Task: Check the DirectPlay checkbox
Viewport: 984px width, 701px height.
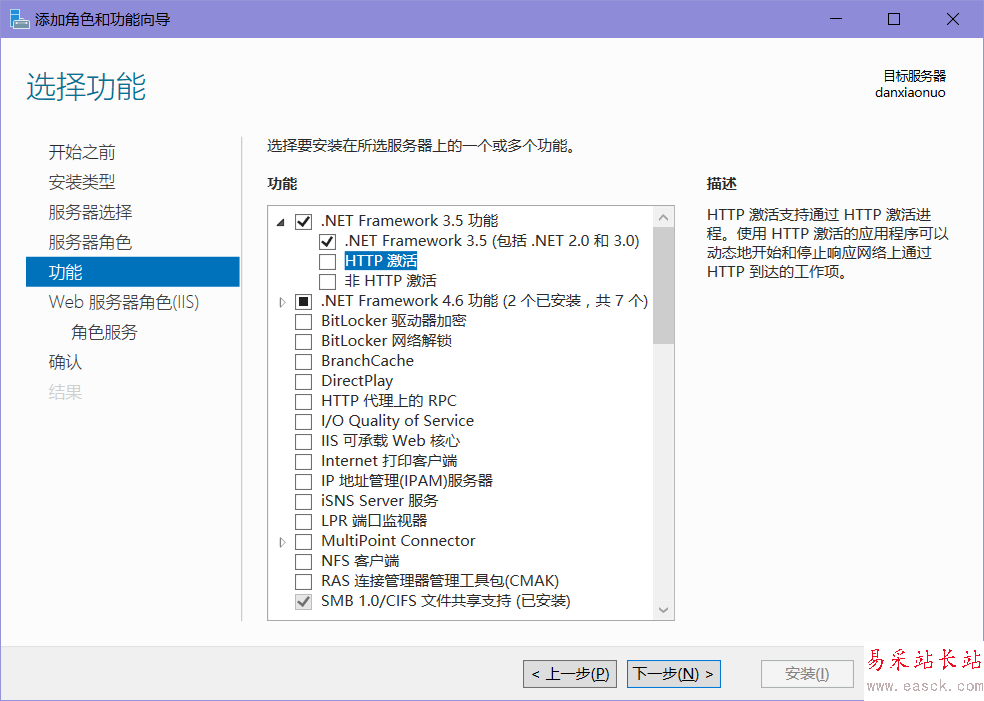Action: pos(303,382)
